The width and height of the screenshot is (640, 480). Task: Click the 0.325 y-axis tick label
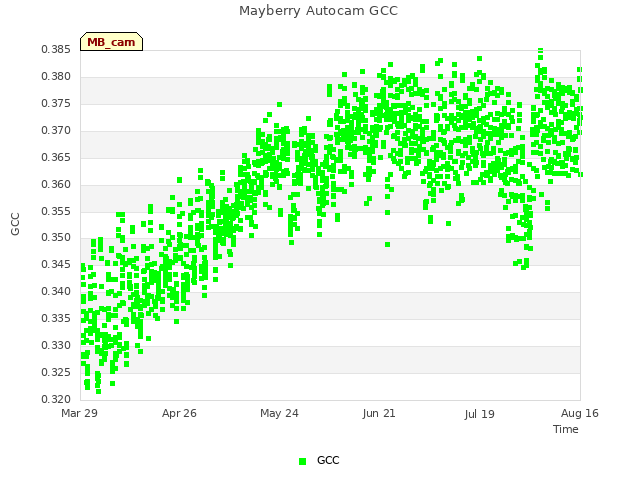(56, 372)
